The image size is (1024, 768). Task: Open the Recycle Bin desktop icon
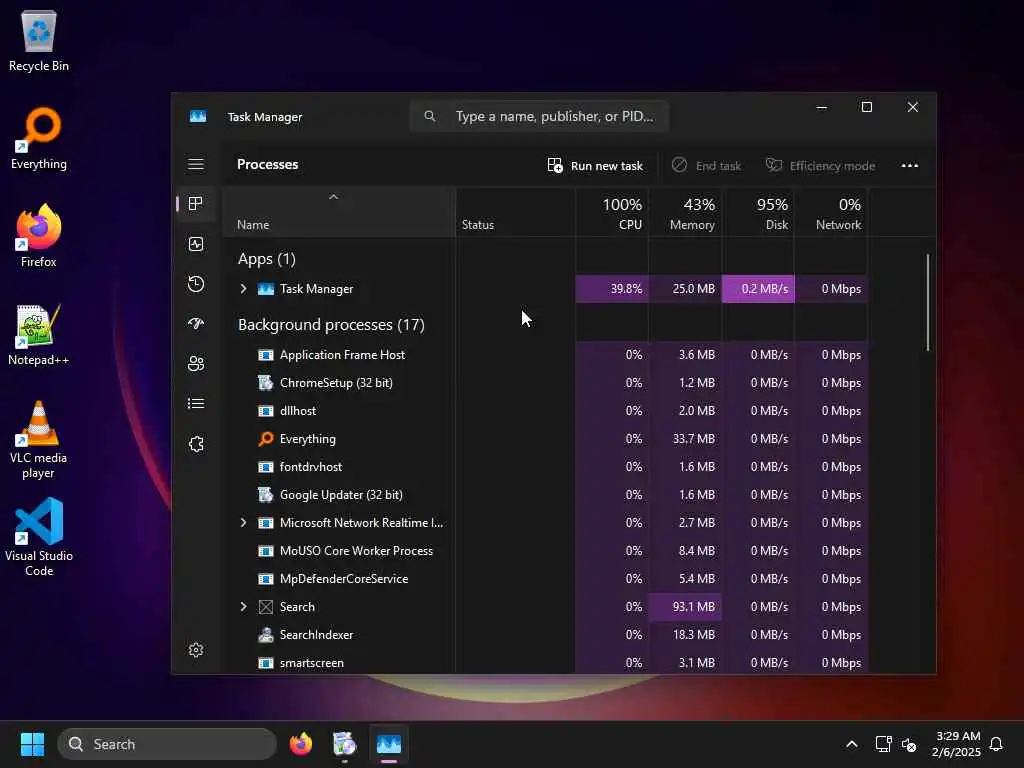(x=39, y=40)
